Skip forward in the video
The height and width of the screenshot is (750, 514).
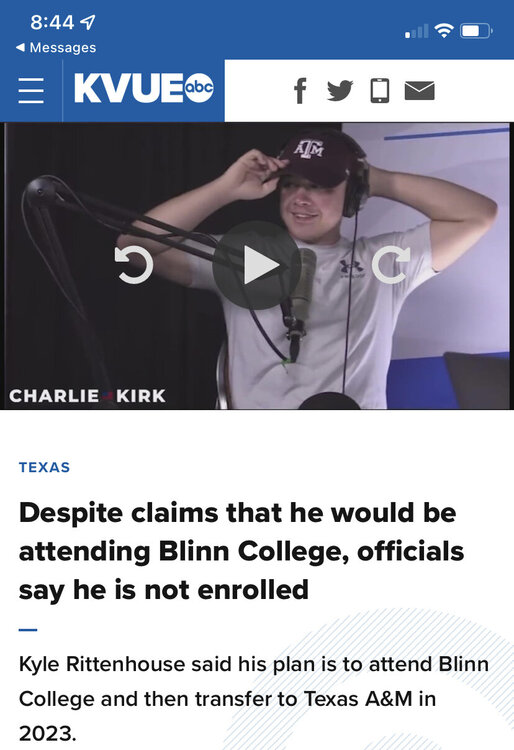pyautogui.click(x=391, y=265)
